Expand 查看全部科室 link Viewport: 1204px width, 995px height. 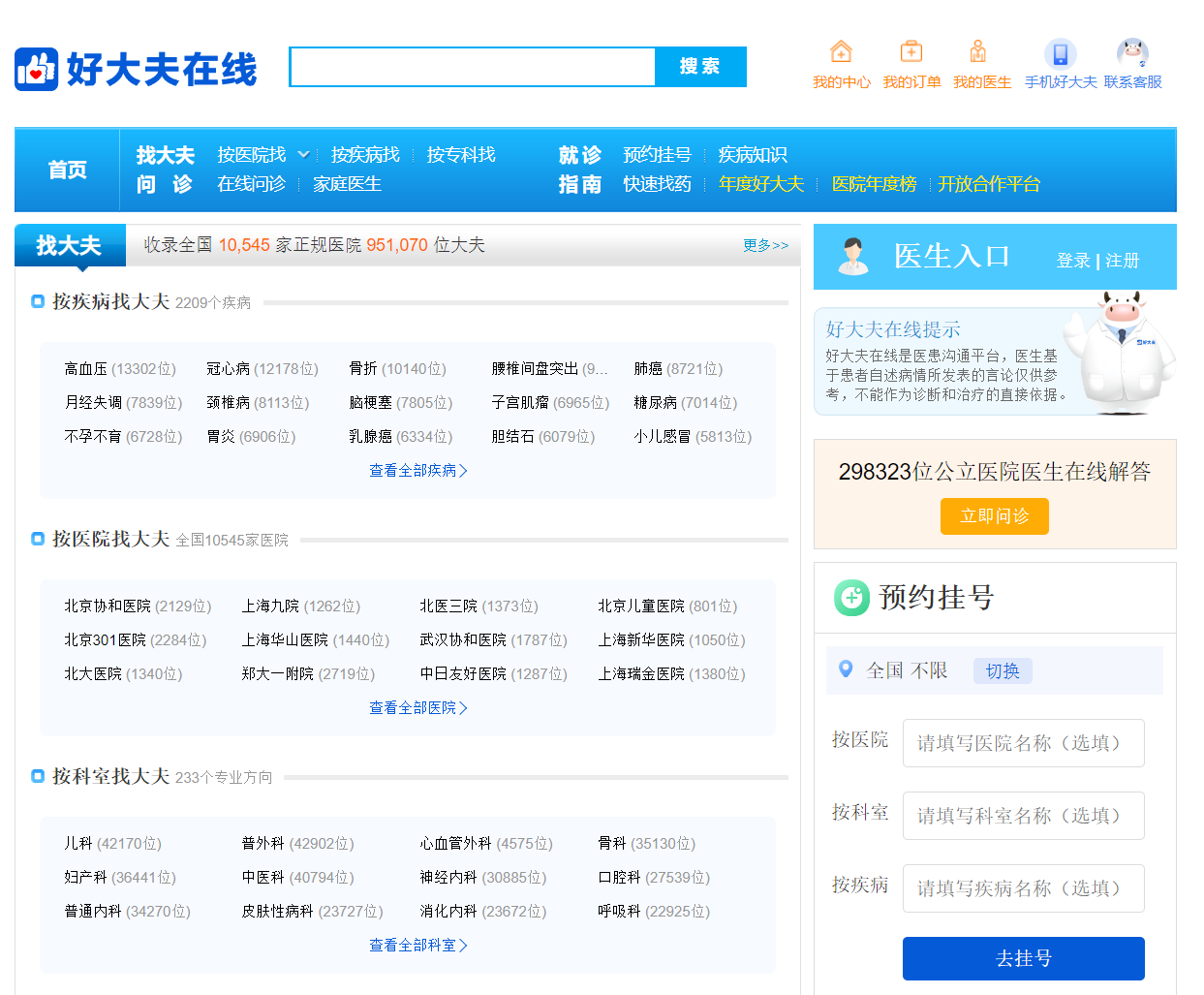point(417,946)
